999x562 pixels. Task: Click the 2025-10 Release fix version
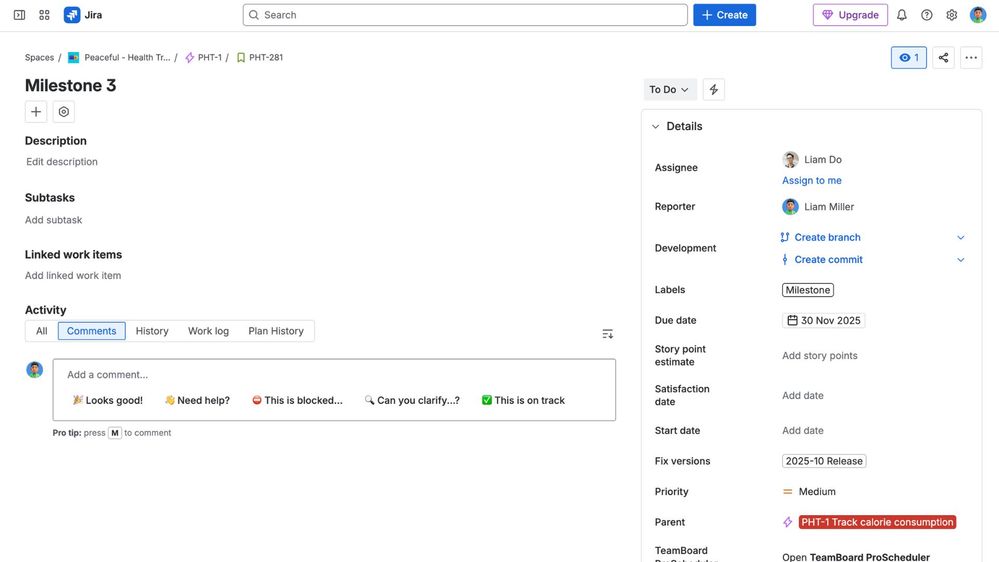pos(824,461)
